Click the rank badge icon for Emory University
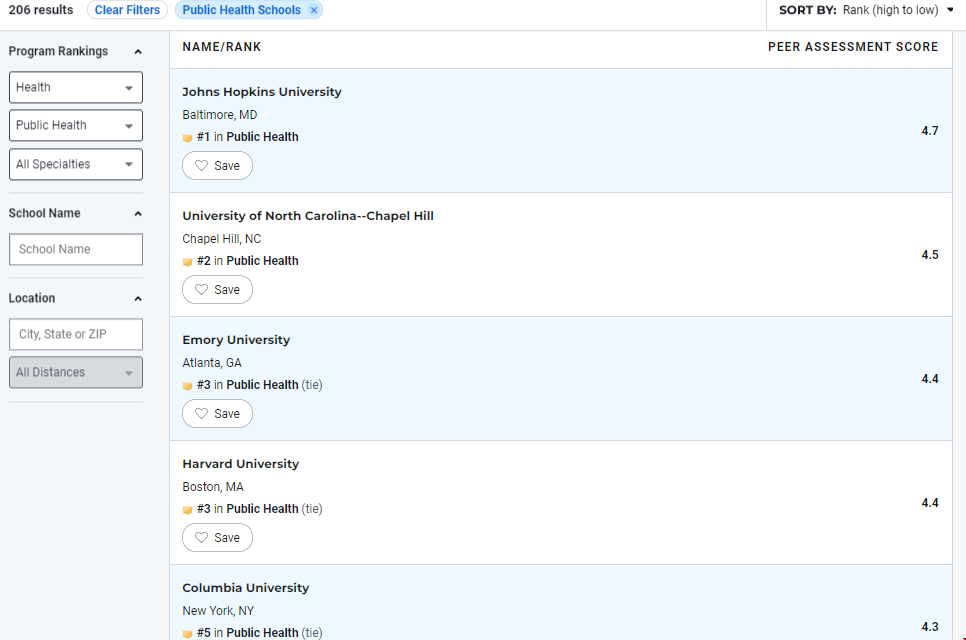 point(187,386)
